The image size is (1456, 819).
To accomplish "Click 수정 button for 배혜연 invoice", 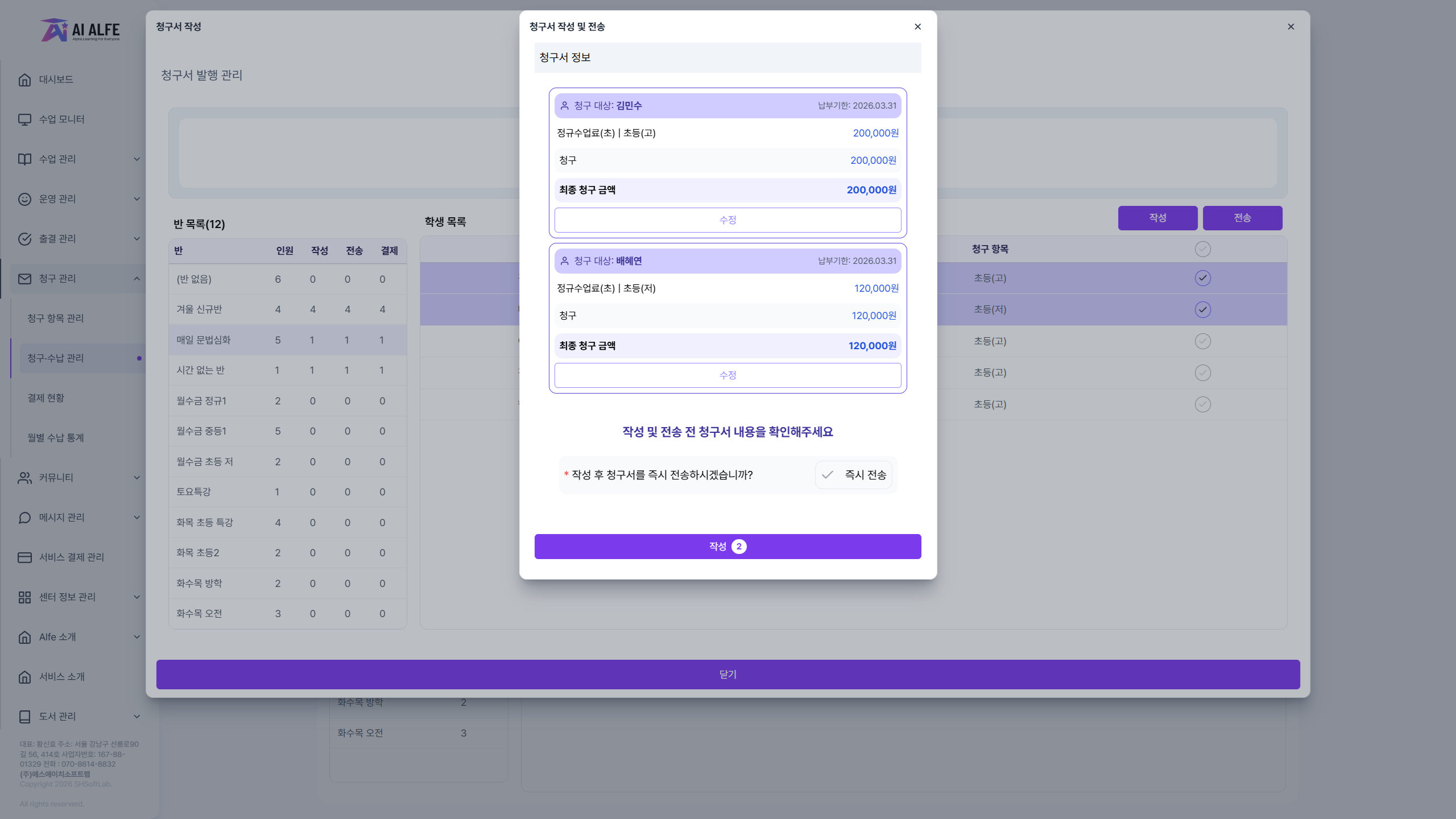I will pyautogui.click(x=727, y=375).
